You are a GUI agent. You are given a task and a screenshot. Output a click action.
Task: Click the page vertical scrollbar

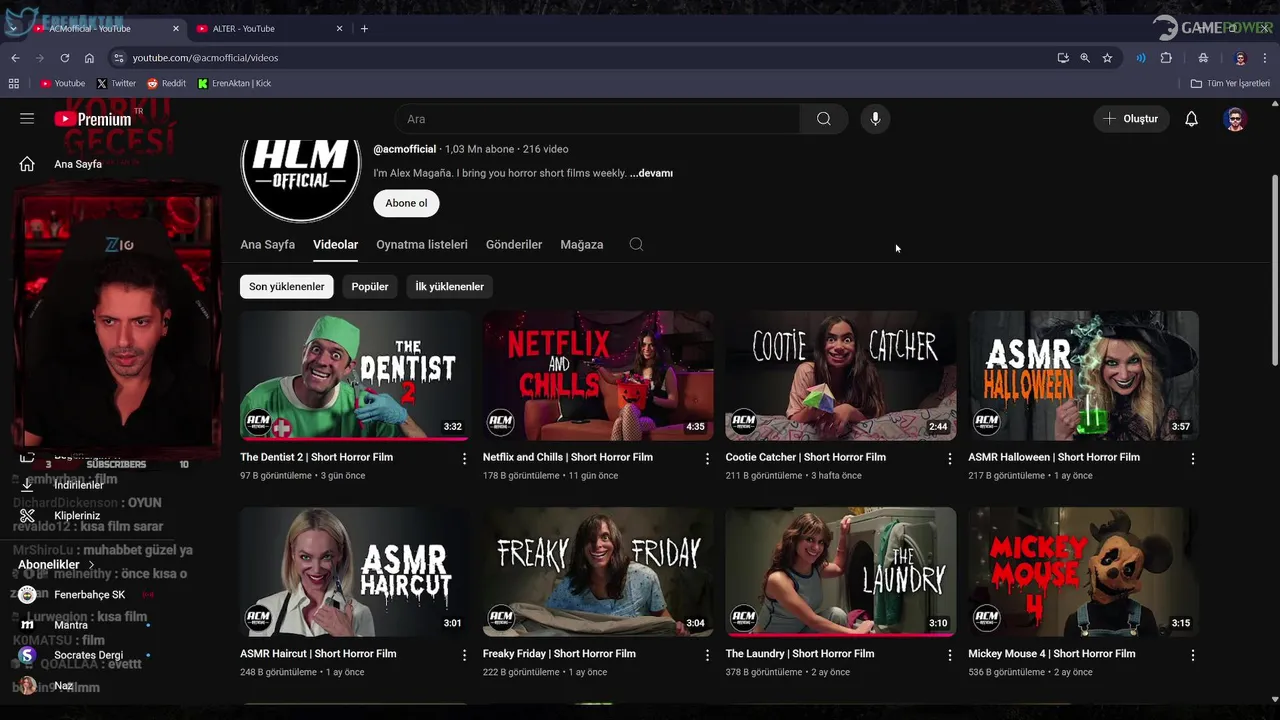click(1274, 270)
